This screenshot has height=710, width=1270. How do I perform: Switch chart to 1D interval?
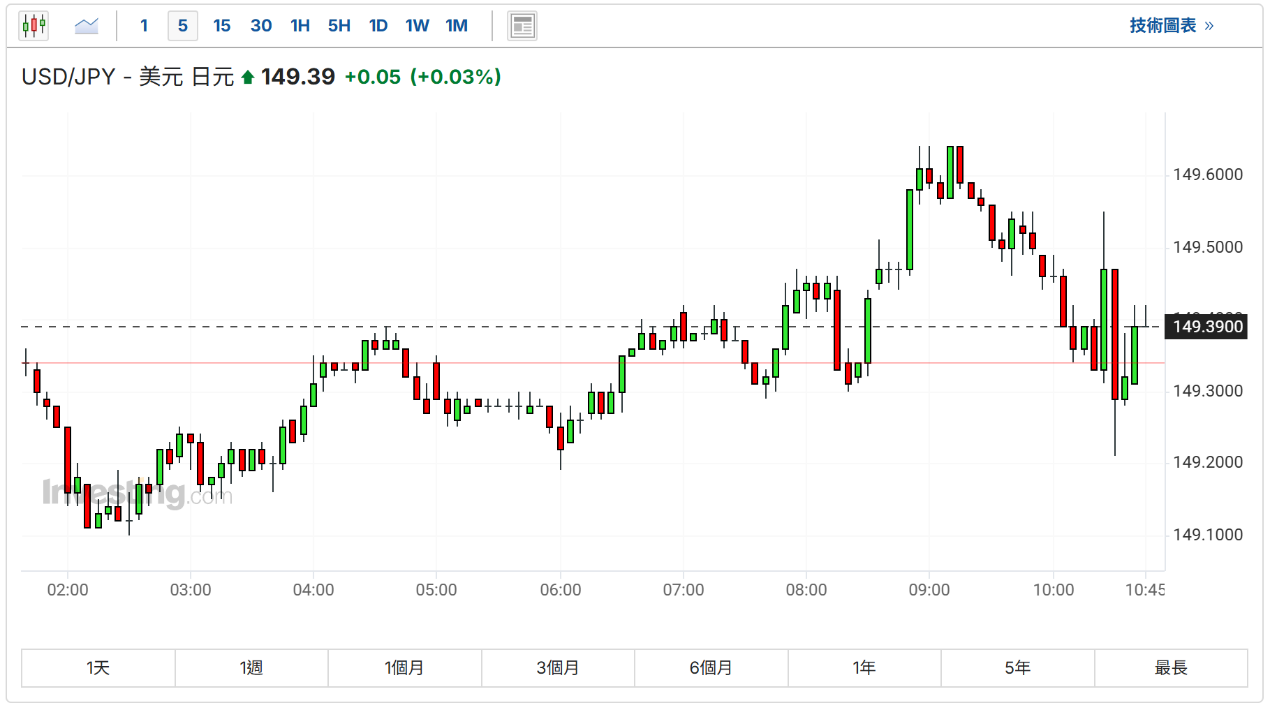click(x=378, y=25)
